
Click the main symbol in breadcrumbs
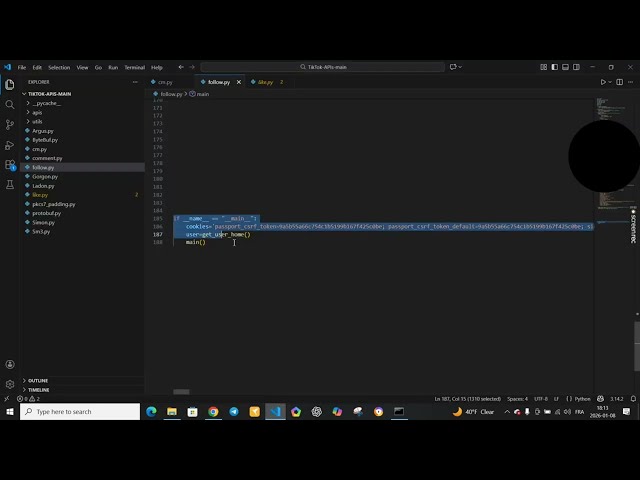200,94
